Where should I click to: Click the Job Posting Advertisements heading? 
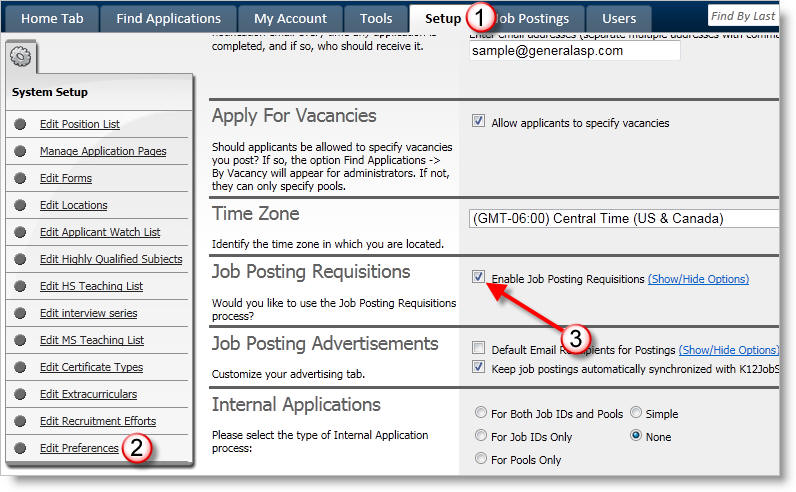pos(325,344)
